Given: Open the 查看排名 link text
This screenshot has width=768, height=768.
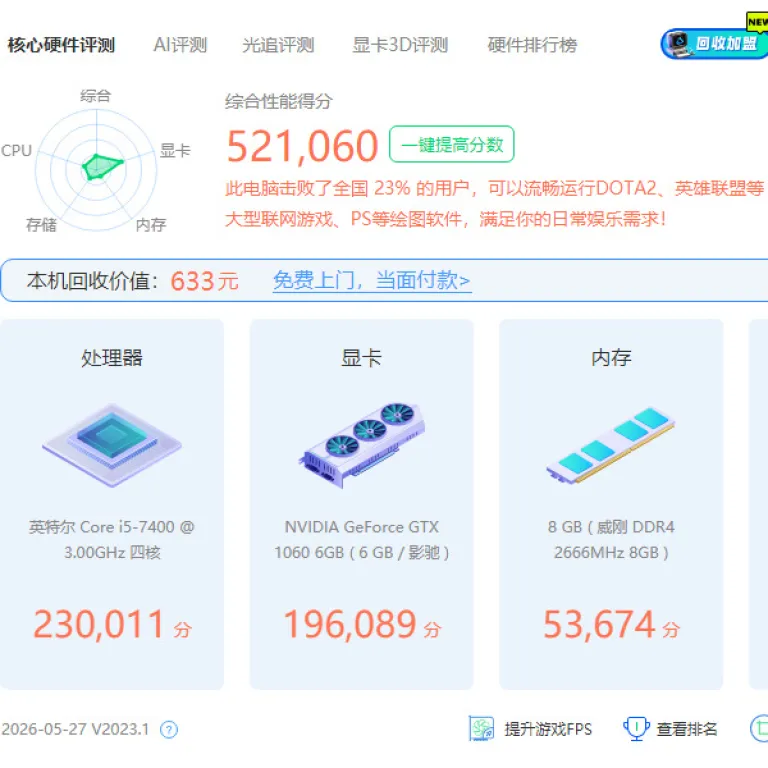Looking at the screenshot, I should point(687,729).
